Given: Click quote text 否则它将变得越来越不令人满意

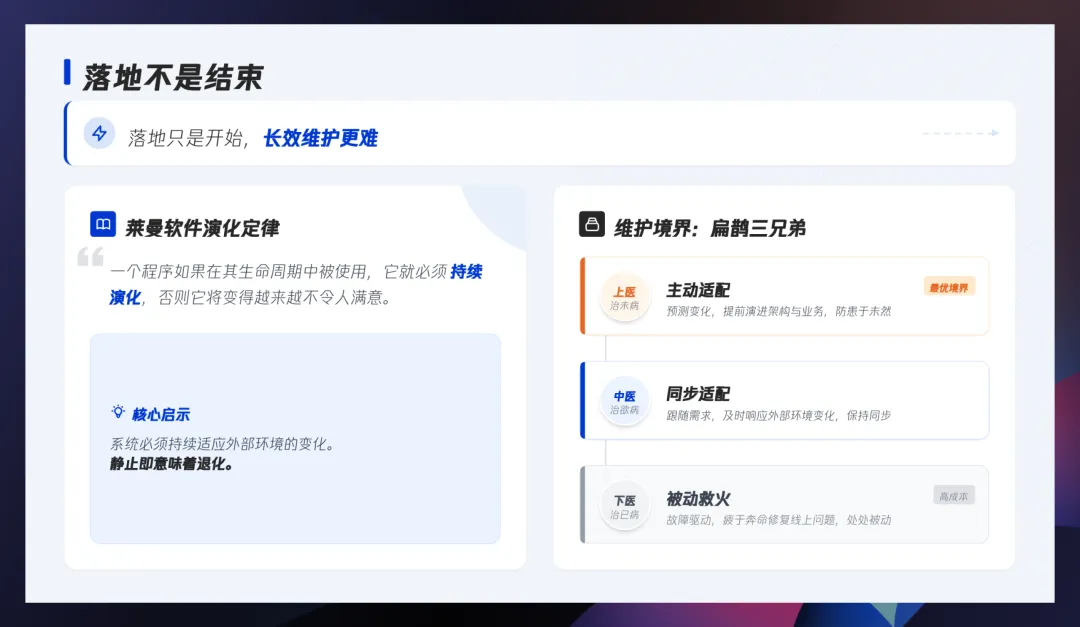Looking at the screenshot, I should [x=269, y=298].
